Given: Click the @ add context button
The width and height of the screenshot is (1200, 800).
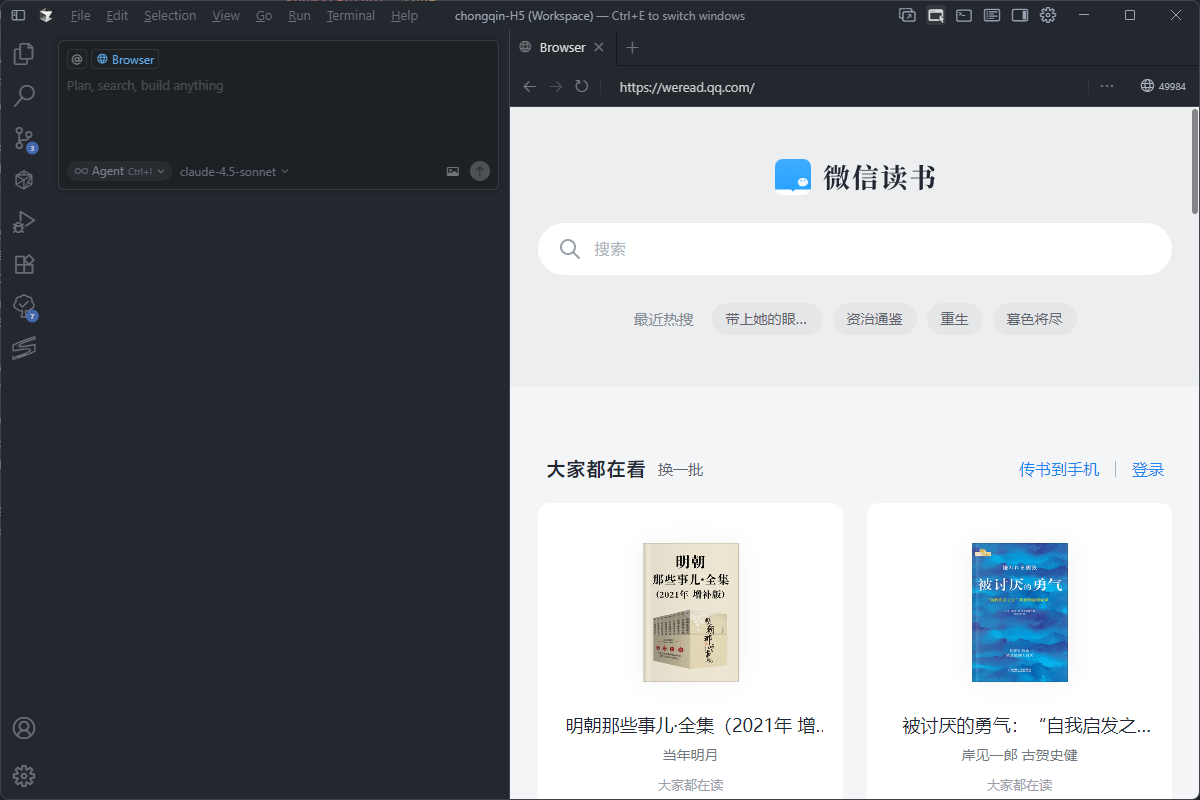Looking at the screenshot, I should click(x=77, y=59).
